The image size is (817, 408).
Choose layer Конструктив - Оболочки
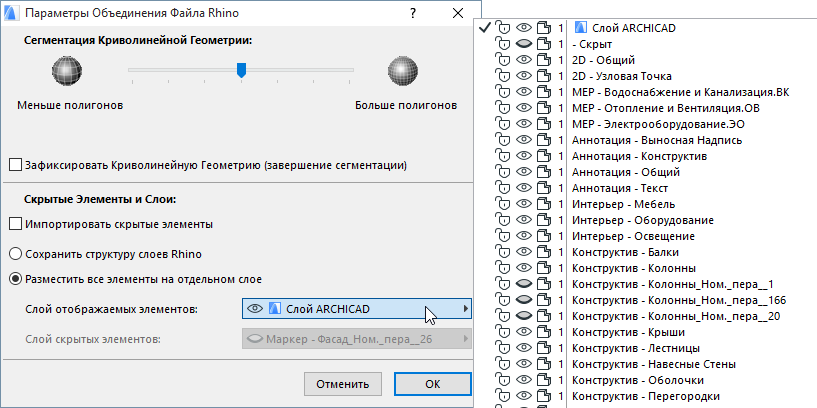coord(638,380)
